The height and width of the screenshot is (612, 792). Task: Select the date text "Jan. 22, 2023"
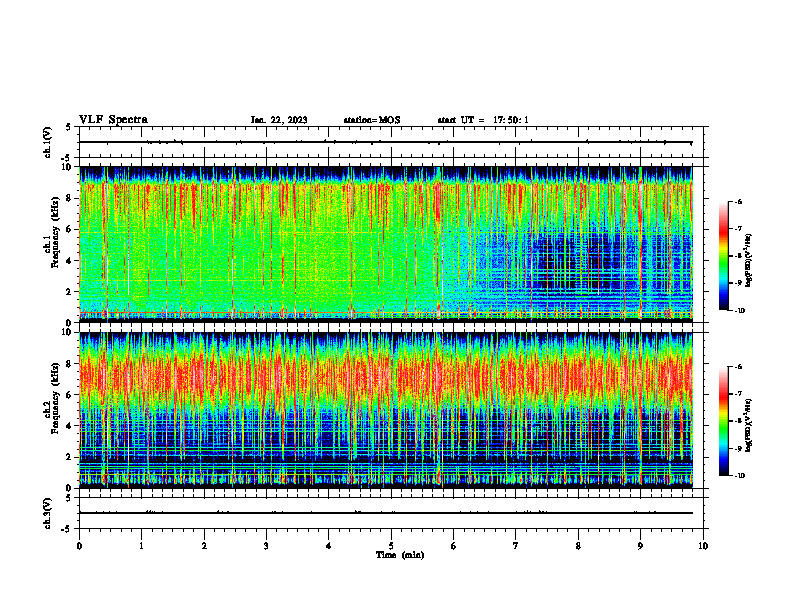279,120
